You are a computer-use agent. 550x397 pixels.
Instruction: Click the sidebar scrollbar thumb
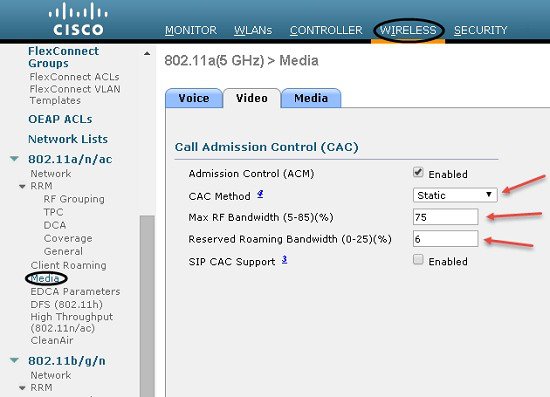pyautogui.click(x=147, y=306)
